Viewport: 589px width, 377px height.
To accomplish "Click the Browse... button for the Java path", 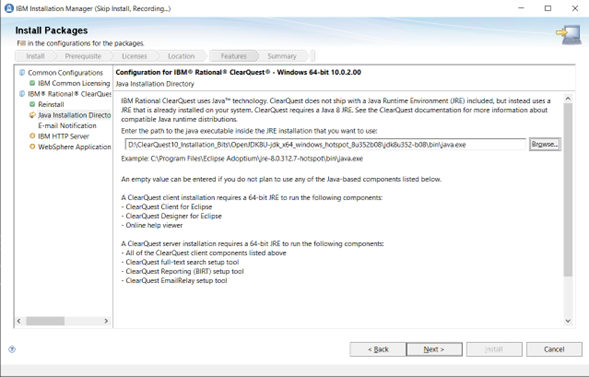I will 545,144.
